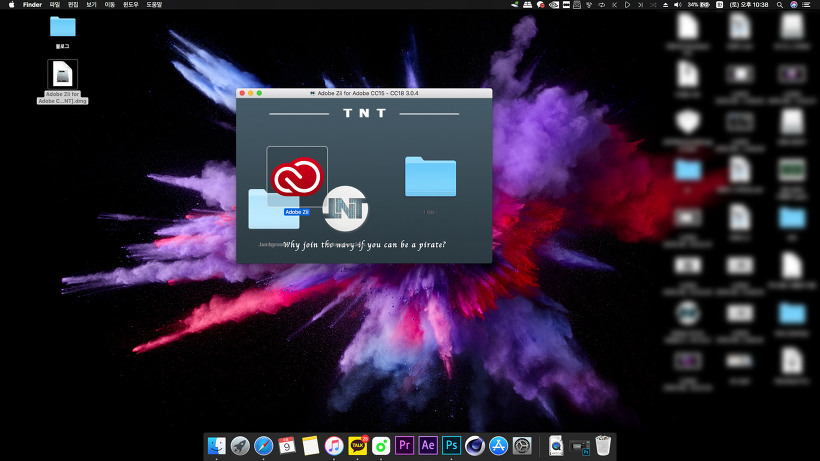The width and height of the screenshot is (820, 461).
Task: Click the installer window title bar text
Action: pos(368,93)
